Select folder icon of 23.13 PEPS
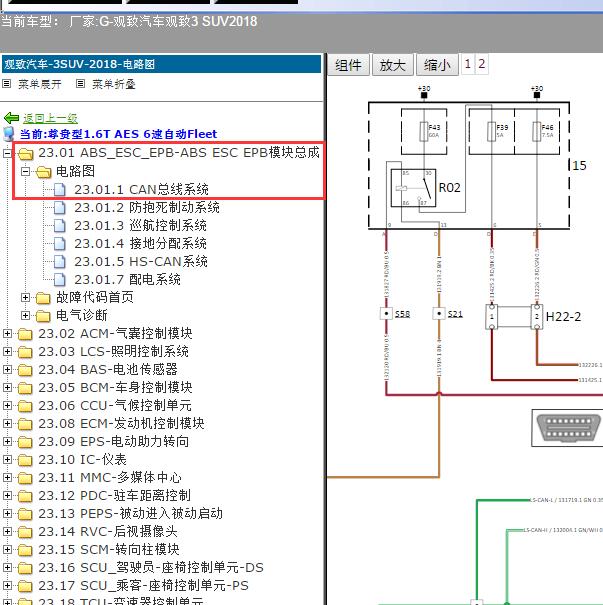The image size is (603, 605). (x=25, y=514)
